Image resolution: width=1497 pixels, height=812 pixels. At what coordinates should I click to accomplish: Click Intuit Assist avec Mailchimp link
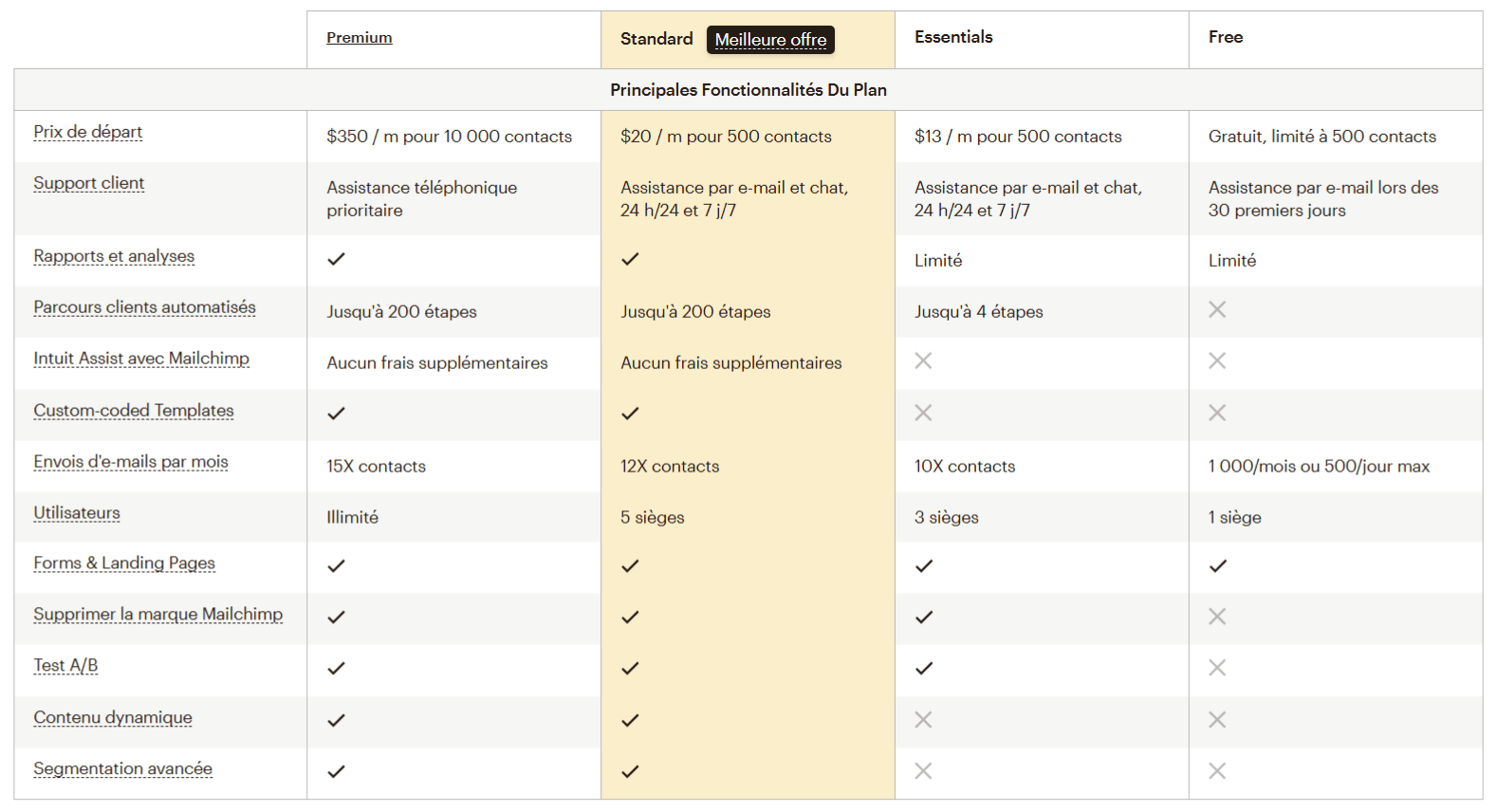[141, 359]
